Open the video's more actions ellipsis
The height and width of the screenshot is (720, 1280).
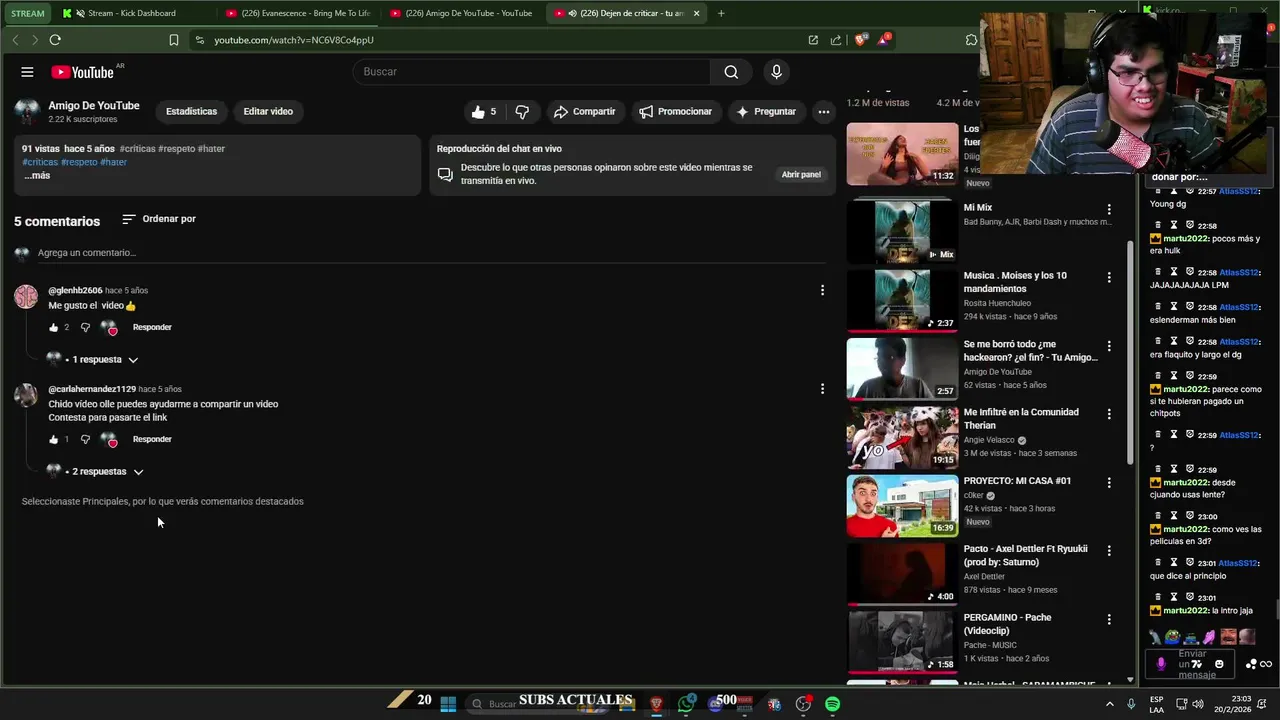[823, 112]
